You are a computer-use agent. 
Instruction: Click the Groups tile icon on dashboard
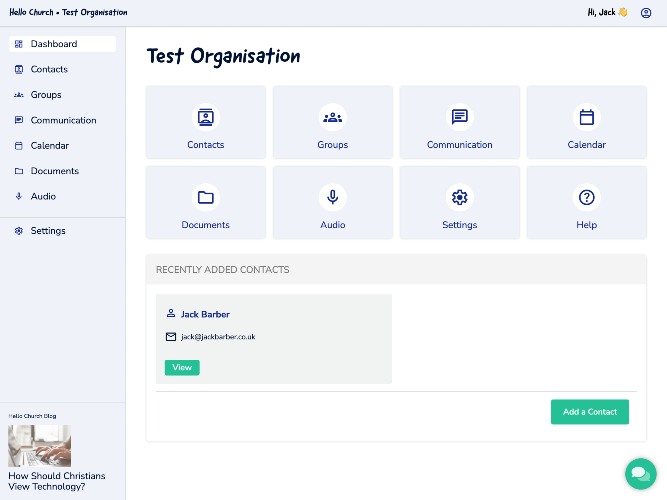pos(333,117)
